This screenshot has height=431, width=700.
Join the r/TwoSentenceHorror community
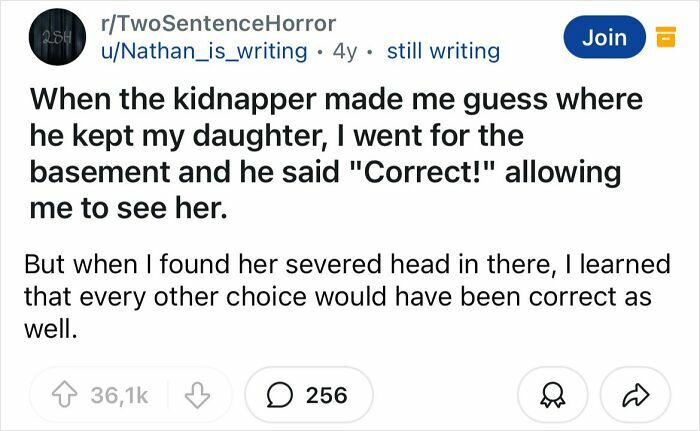coord(604,37)
